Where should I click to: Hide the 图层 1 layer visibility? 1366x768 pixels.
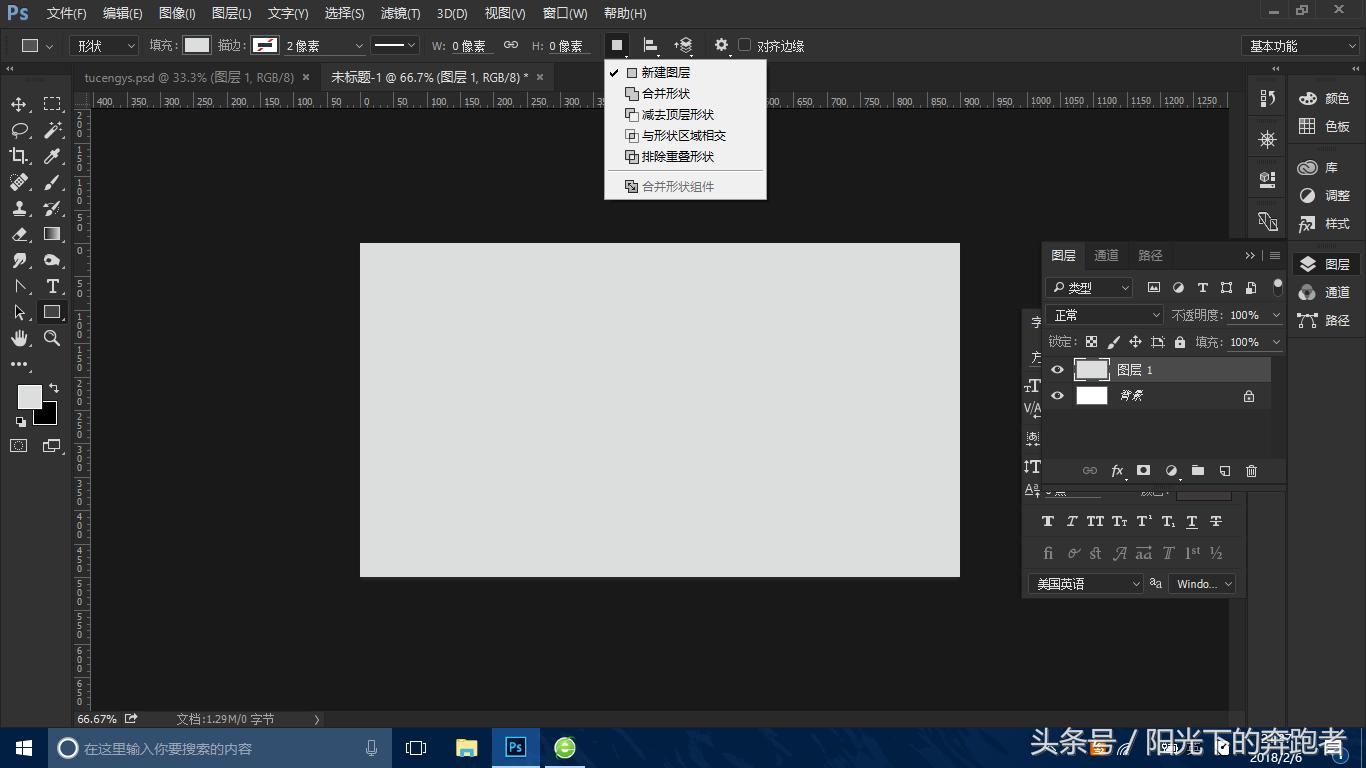pos(1057,370)
